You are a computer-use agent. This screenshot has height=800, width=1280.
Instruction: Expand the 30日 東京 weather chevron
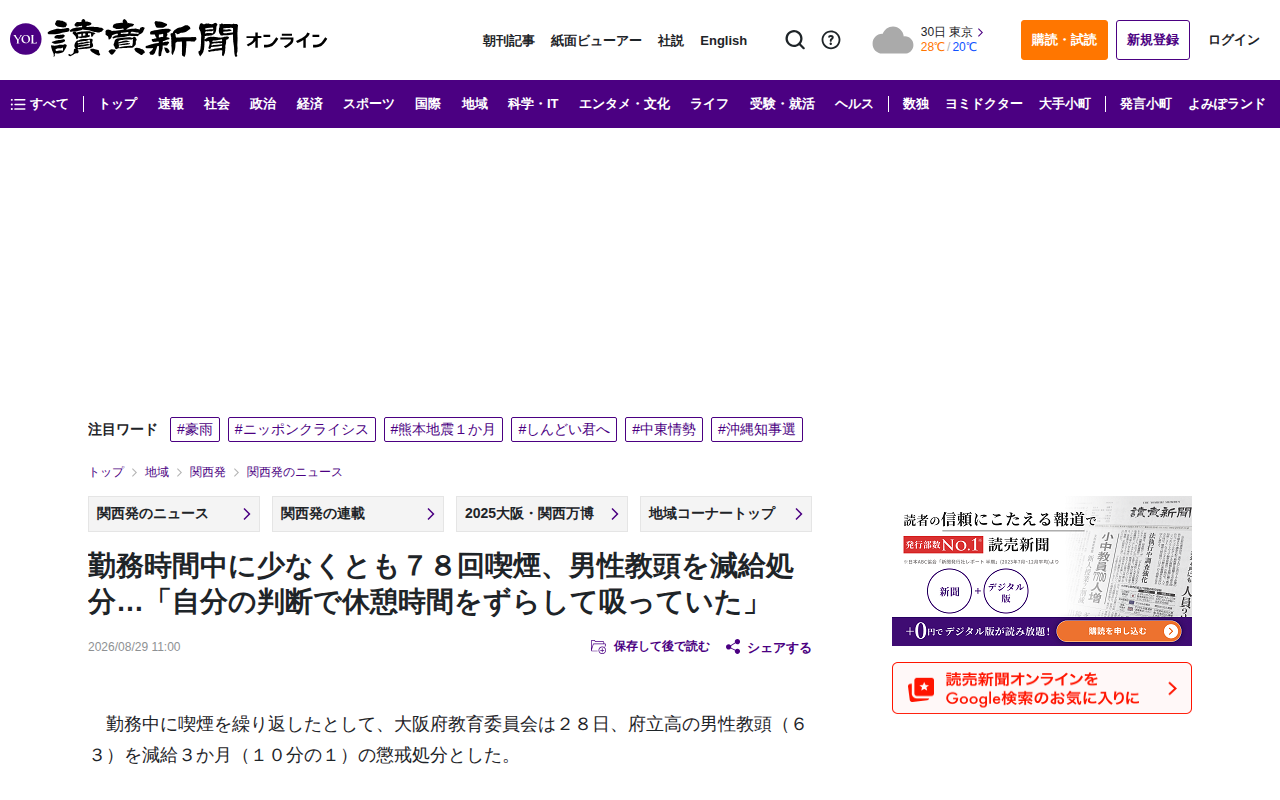click(981, 32)
